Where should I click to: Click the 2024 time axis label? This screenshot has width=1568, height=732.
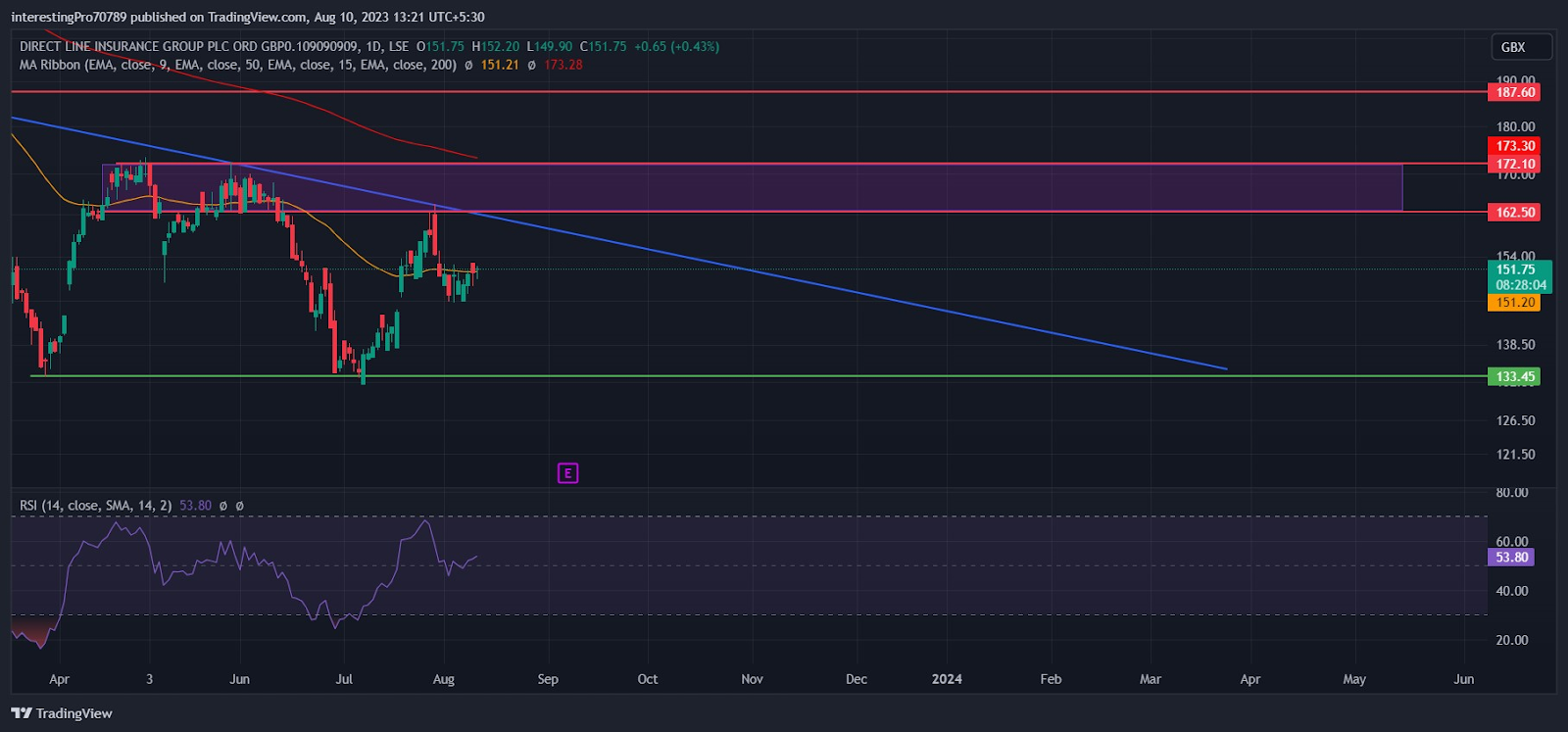tap(947, 679)
